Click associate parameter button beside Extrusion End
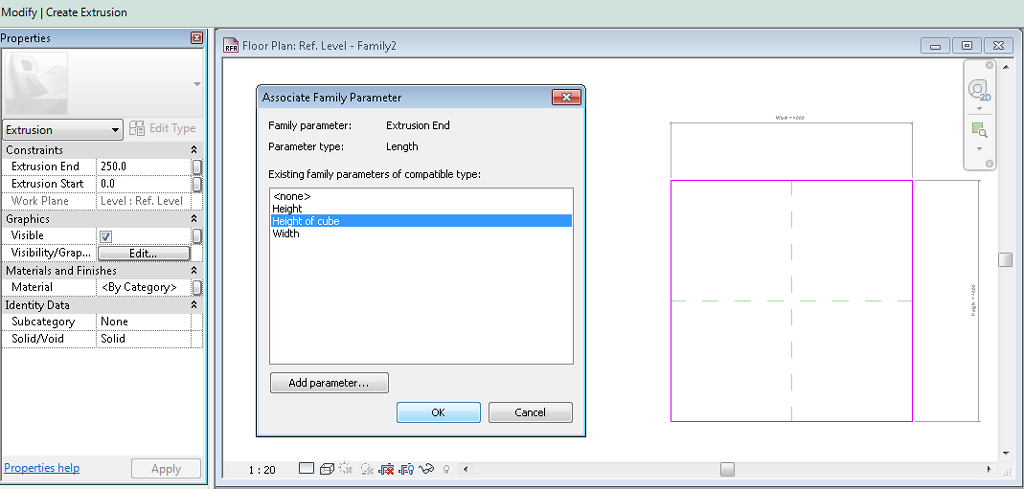The width and height of the screenshot is (1024, 489). (197, 166)
